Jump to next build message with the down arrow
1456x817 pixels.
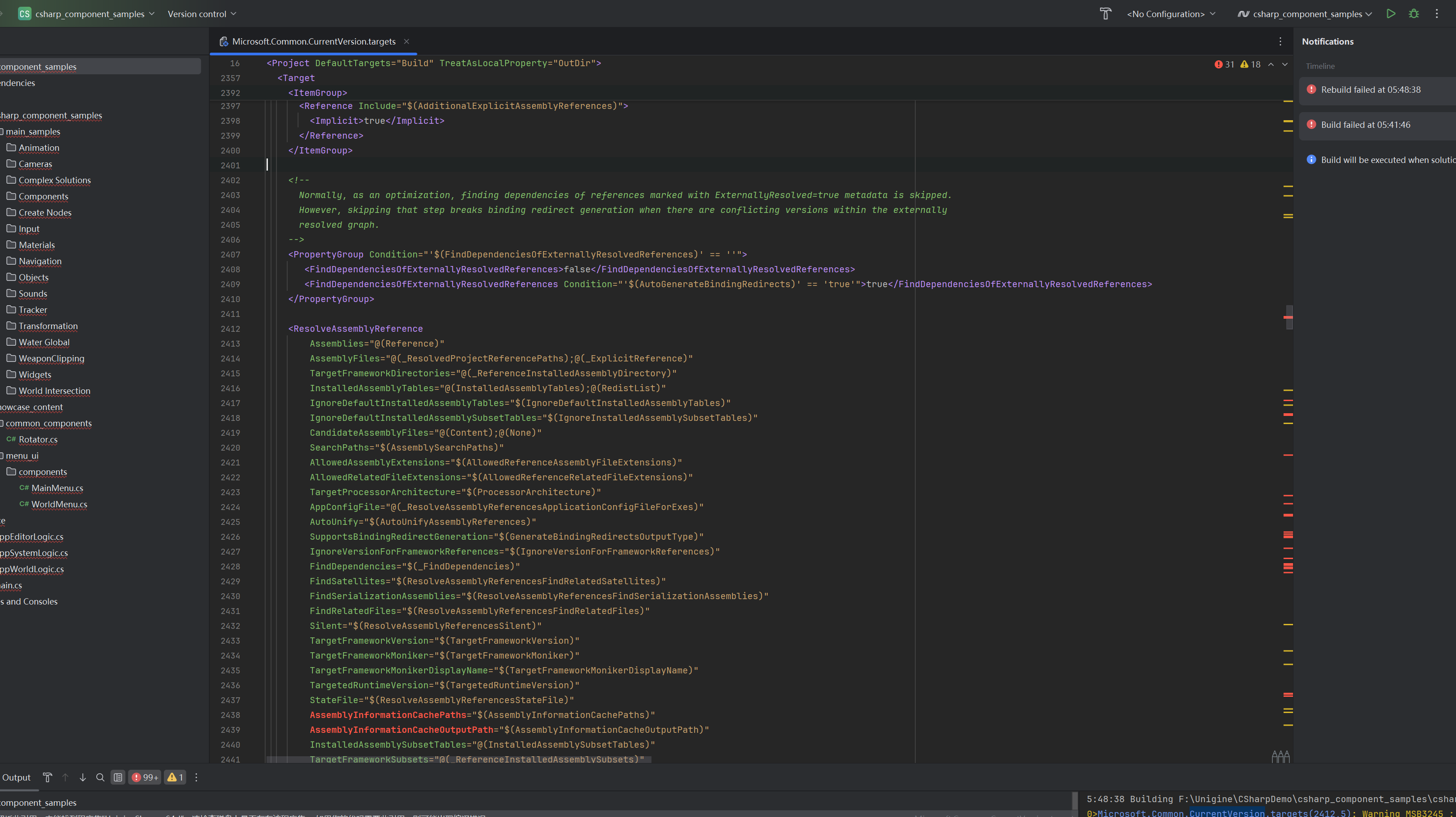[82, 777]
